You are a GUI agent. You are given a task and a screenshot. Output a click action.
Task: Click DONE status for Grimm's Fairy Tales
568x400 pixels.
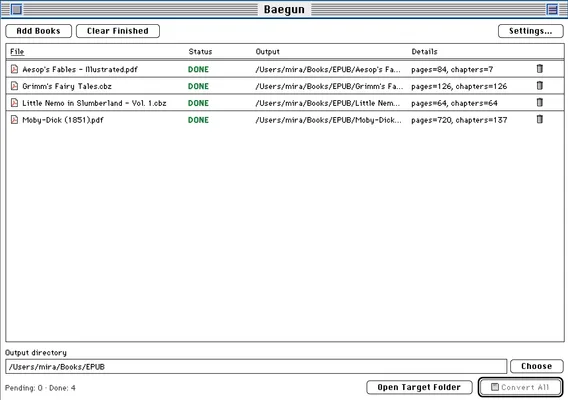click(198, 86)
